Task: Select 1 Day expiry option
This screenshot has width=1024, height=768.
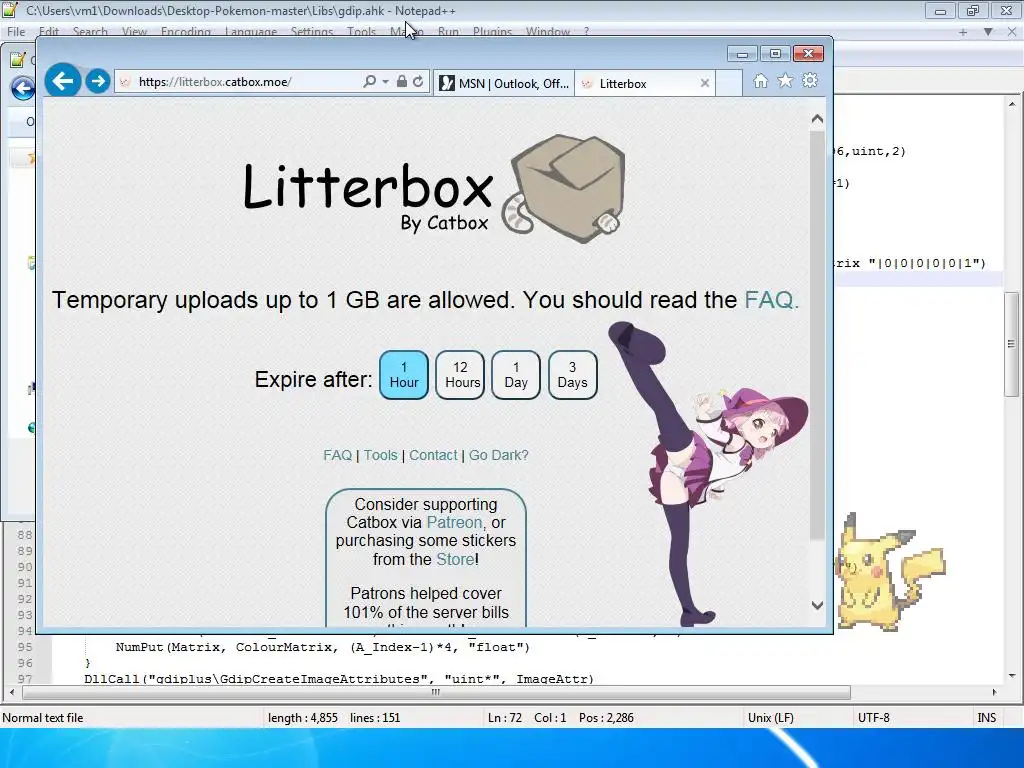Action: coord(516,375)
